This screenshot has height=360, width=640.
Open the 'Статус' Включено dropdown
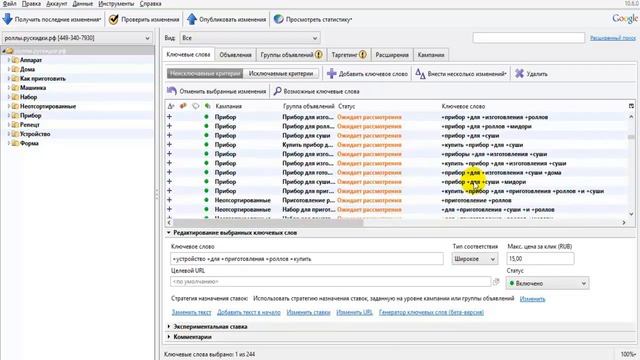(547, 283)
